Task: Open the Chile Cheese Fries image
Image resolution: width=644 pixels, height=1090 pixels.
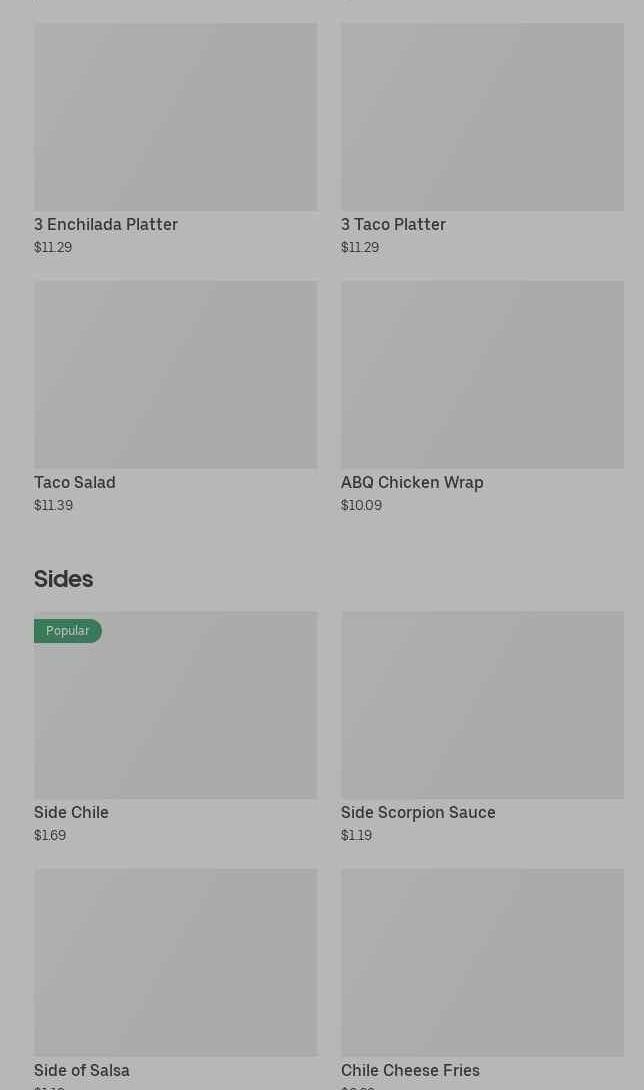Action: 482,962
